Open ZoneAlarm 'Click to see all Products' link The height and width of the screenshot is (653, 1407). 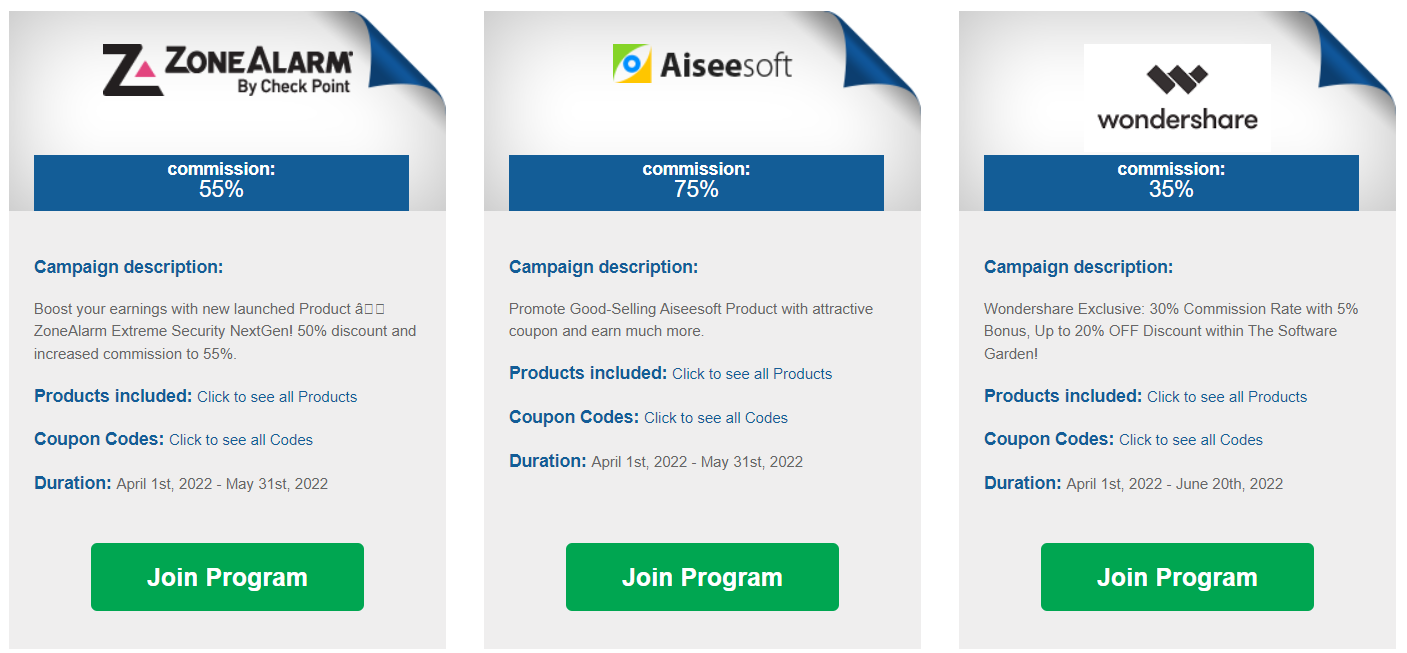[x=277, y=397]
